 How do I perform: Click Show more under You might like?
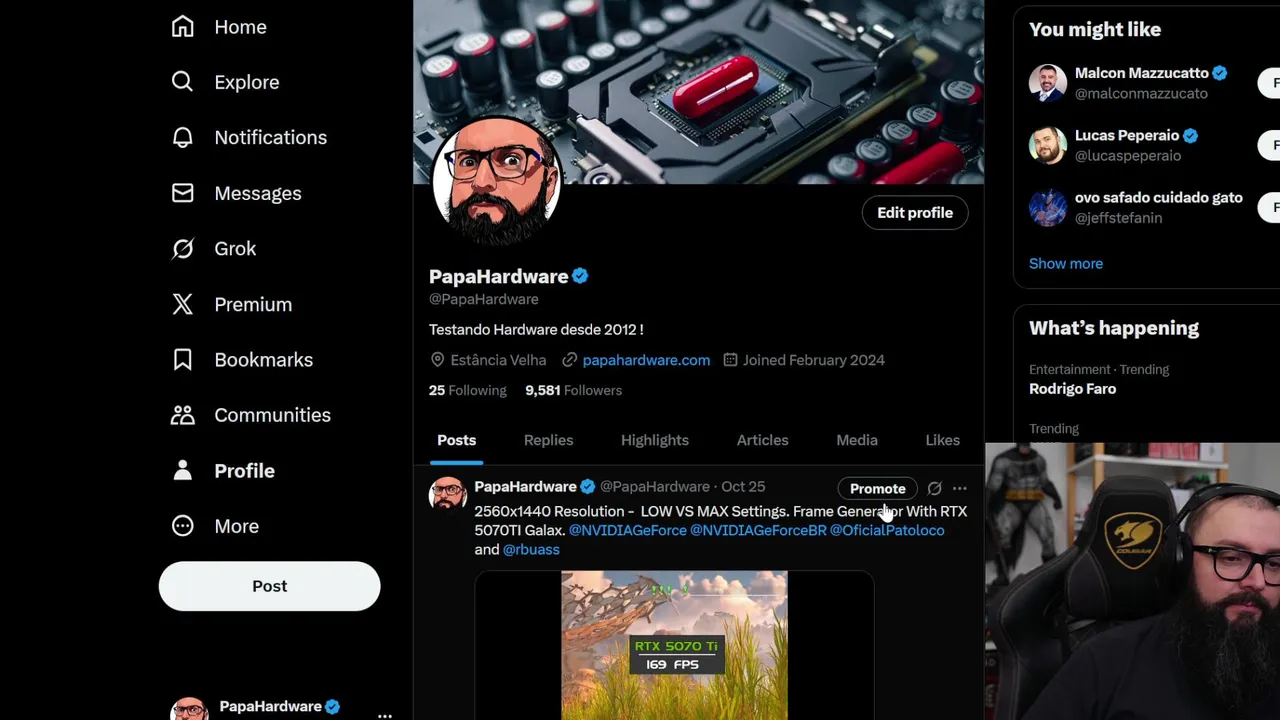point(1066,263)
